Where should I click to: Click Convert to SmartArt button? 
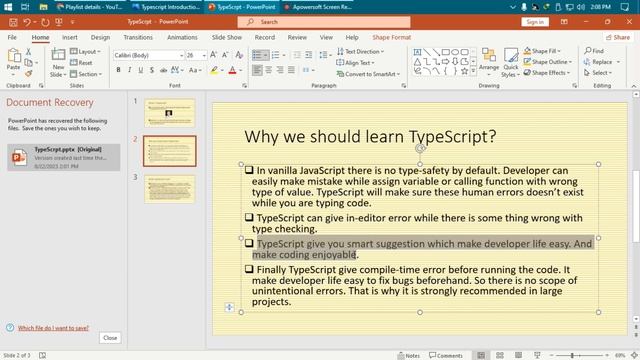click(x=368, y=74)
